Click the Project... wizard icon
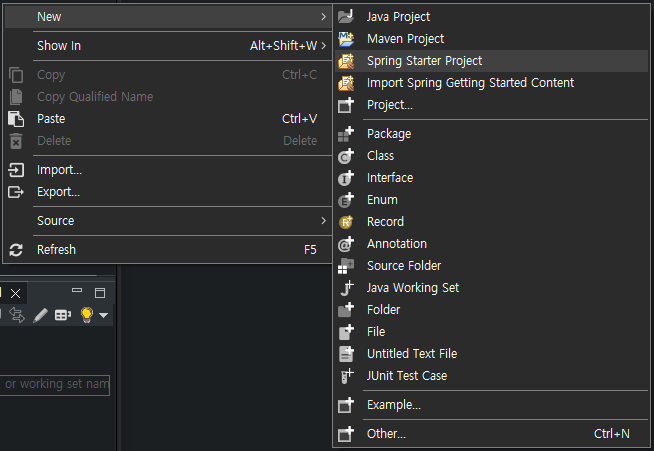The width and height of the screenshot is (654, 451). click(x=346, y=105)
